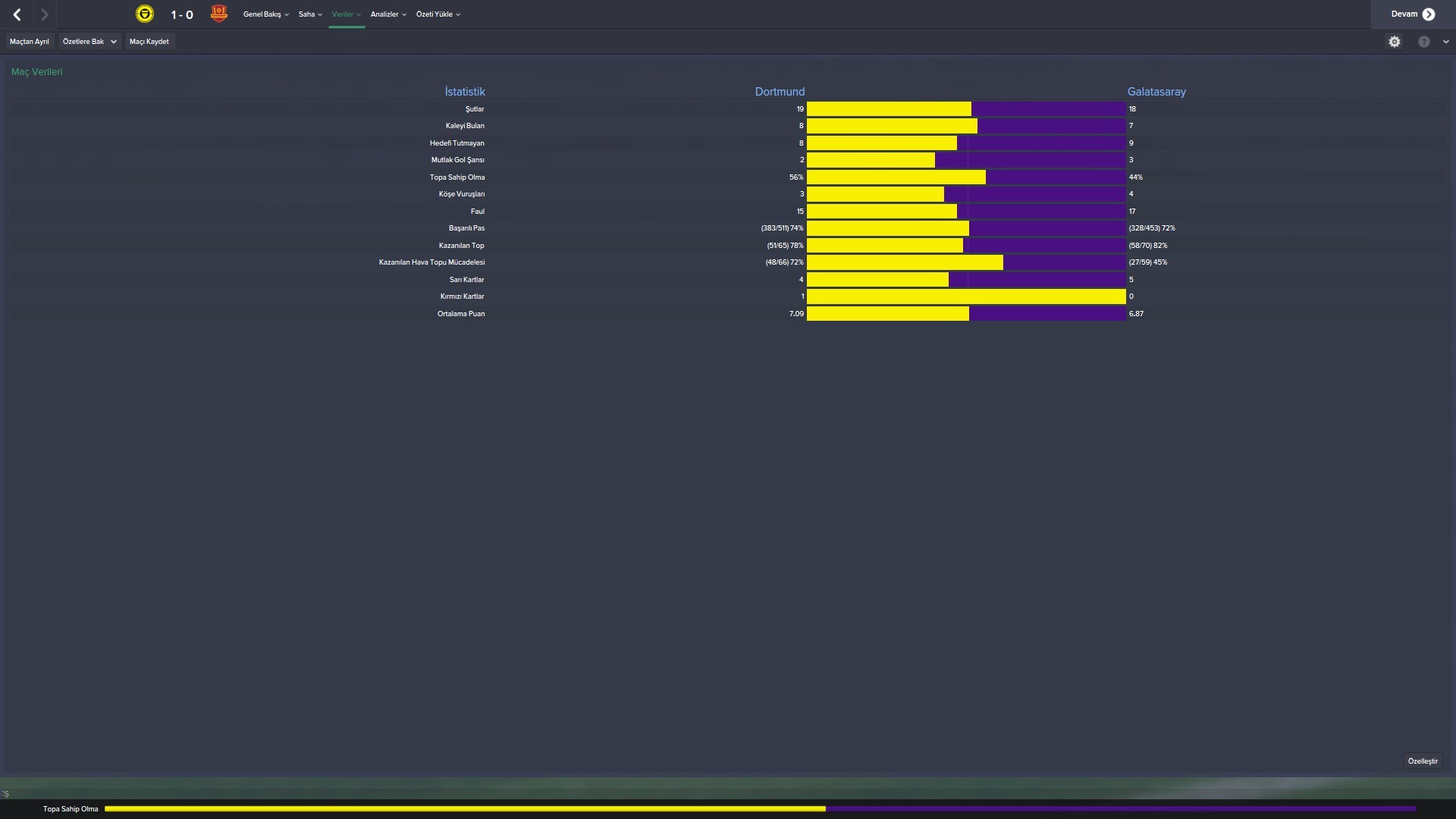Viewport: 1456px width, 819px height.
Task: Open the Özeti Yükle dropdown
Action: click(438, 14)
